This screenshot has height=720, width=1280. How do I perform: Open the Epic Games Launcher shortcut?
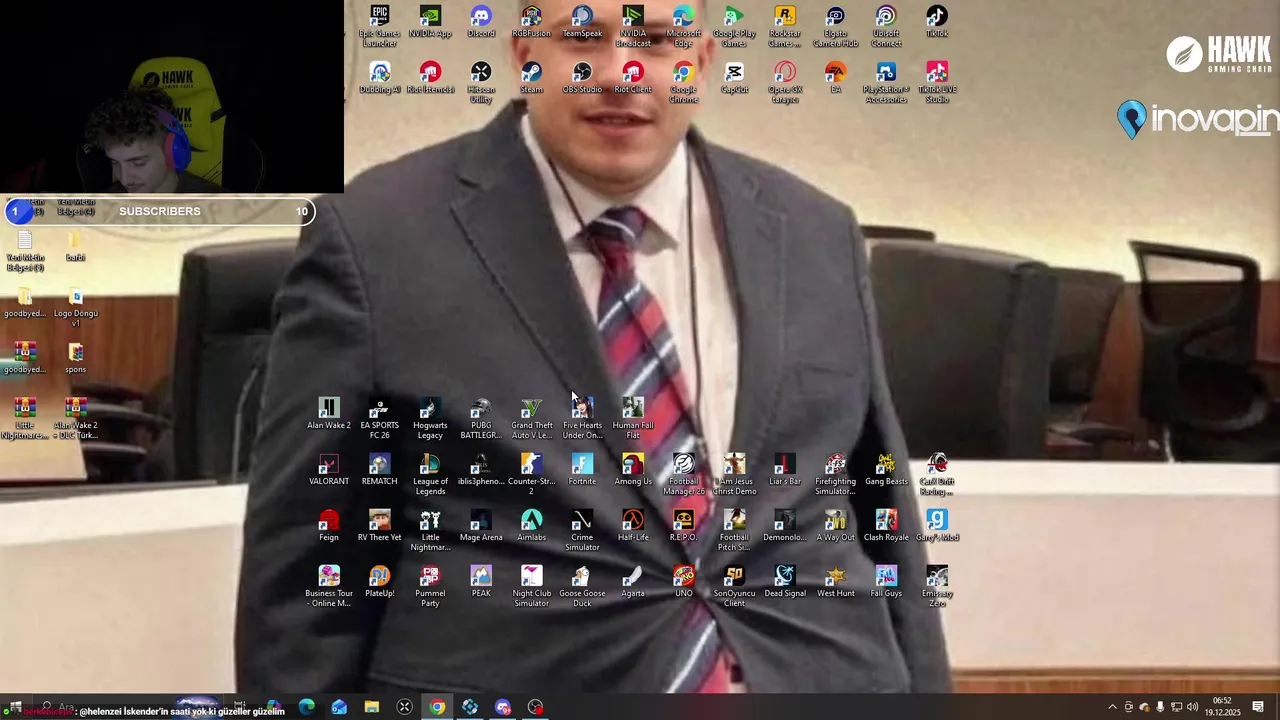pos(379,26)
